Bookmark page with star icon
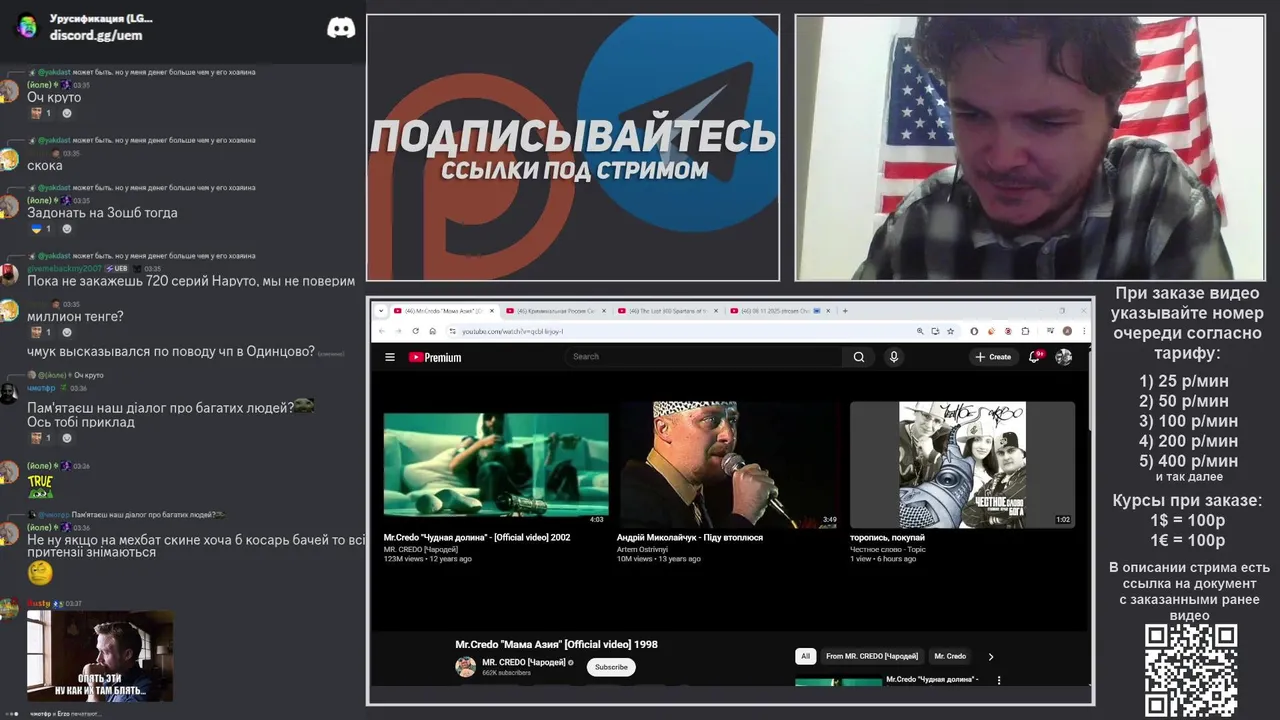1280x720 pixels. (x=950, y=331)
